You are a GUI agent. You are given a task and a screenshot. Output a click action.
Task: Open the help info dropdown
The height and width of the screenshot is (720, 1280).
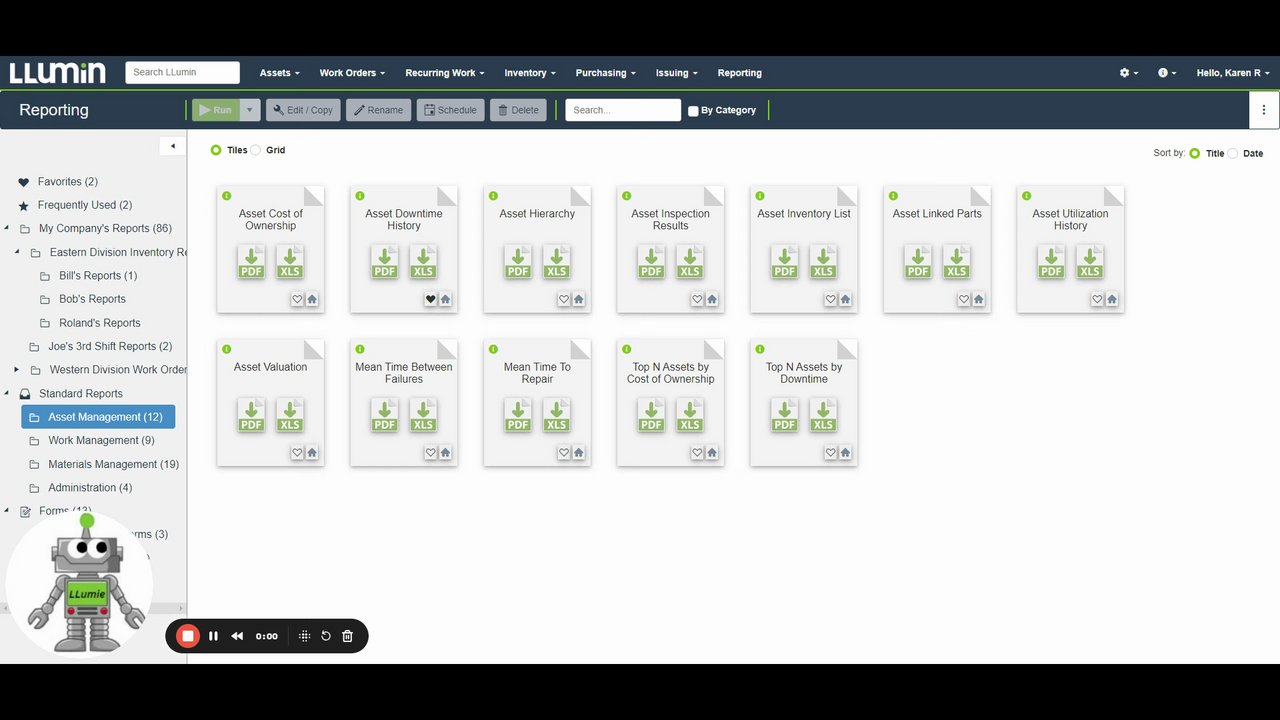[1167, 73]
